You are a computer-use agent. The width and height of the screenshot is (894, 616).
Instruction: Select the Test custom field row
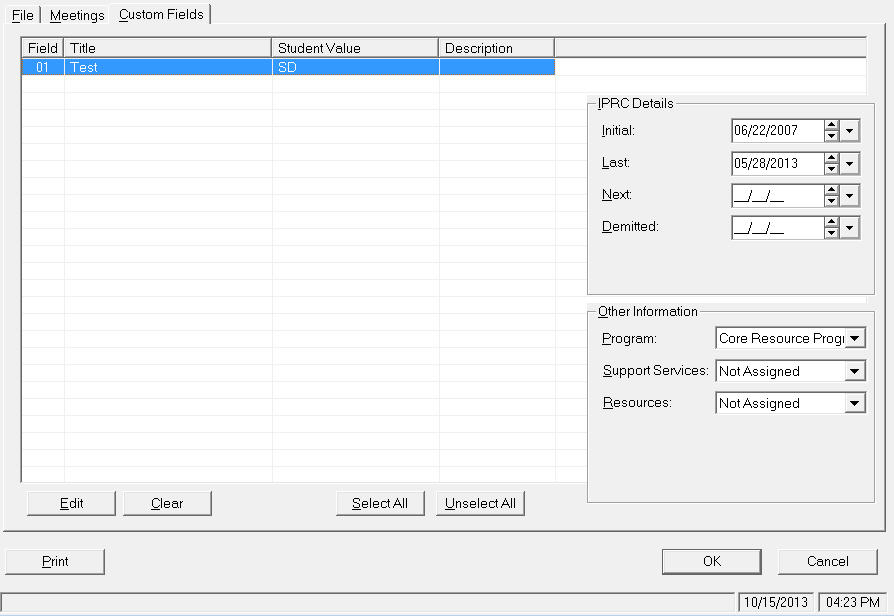[x=160, y=67]
